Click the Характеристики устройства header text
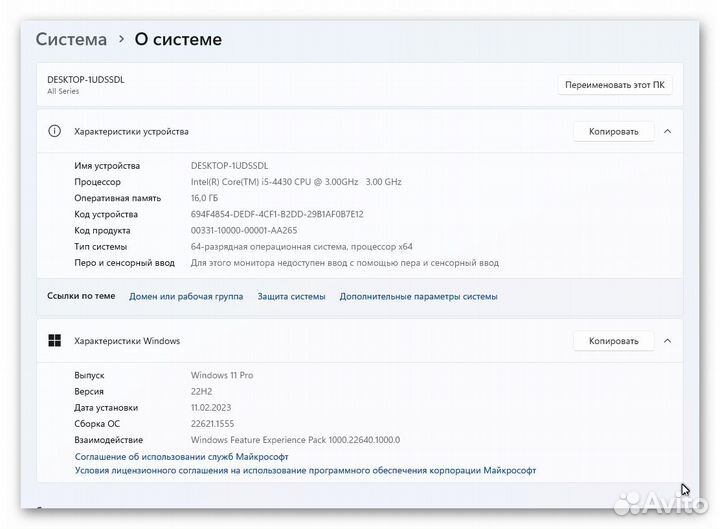Image resolution: width=720 pixels, height=529 pixels. click(131, 132)
